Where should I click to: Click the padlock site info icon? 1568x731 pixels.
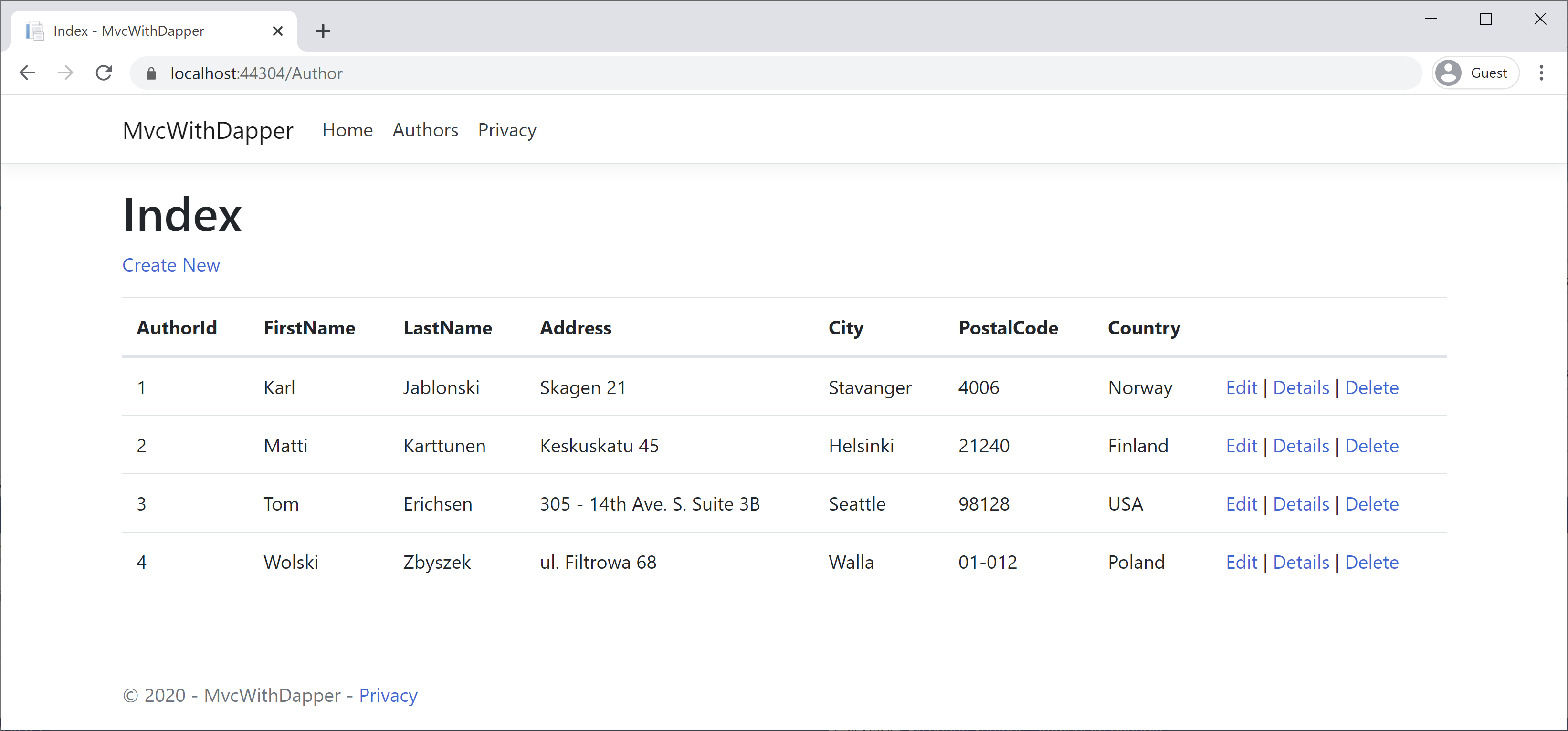click(151, 73)
